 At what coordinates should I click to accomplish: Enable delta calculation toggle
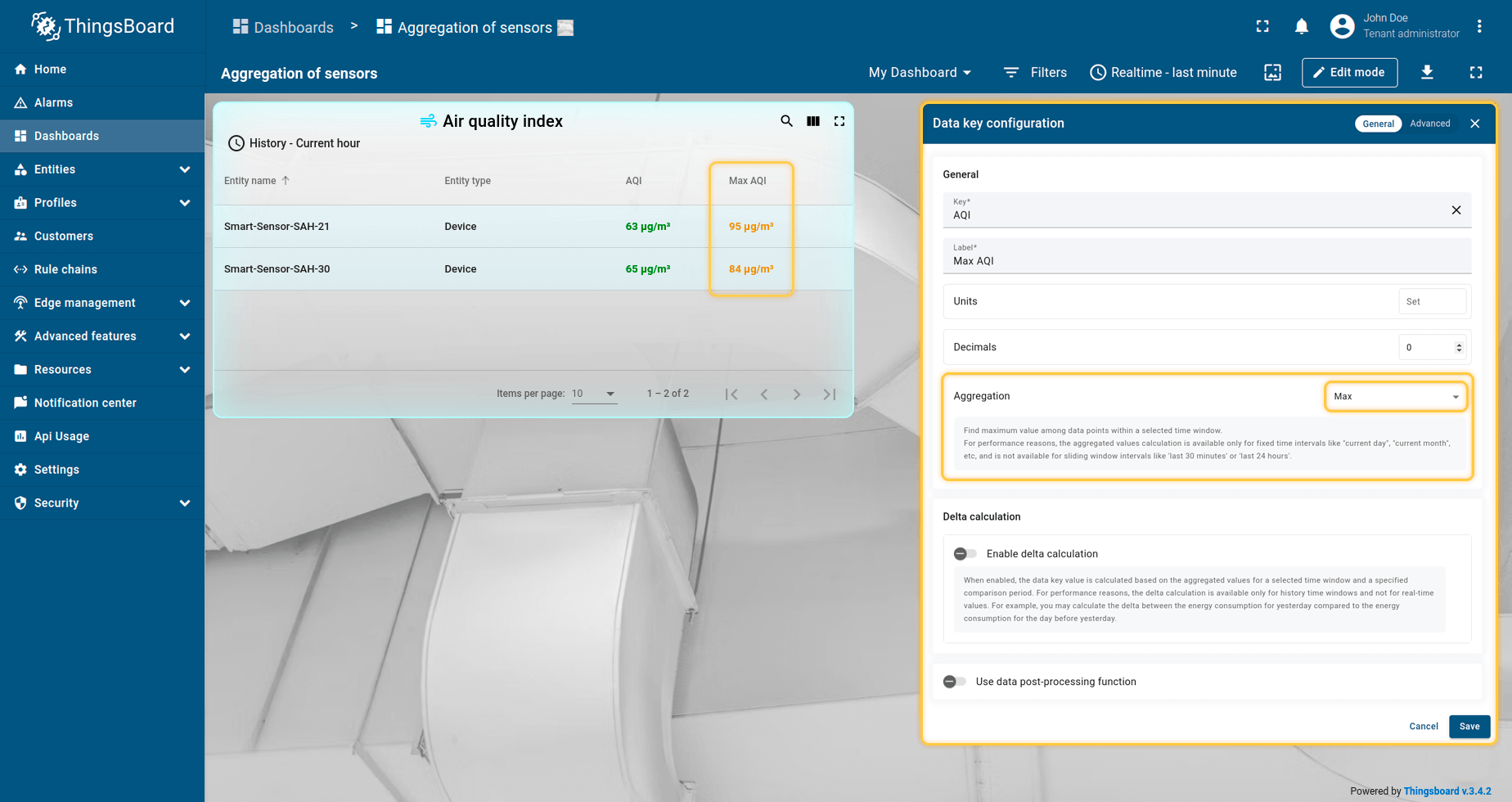click(x=965, y=554)
